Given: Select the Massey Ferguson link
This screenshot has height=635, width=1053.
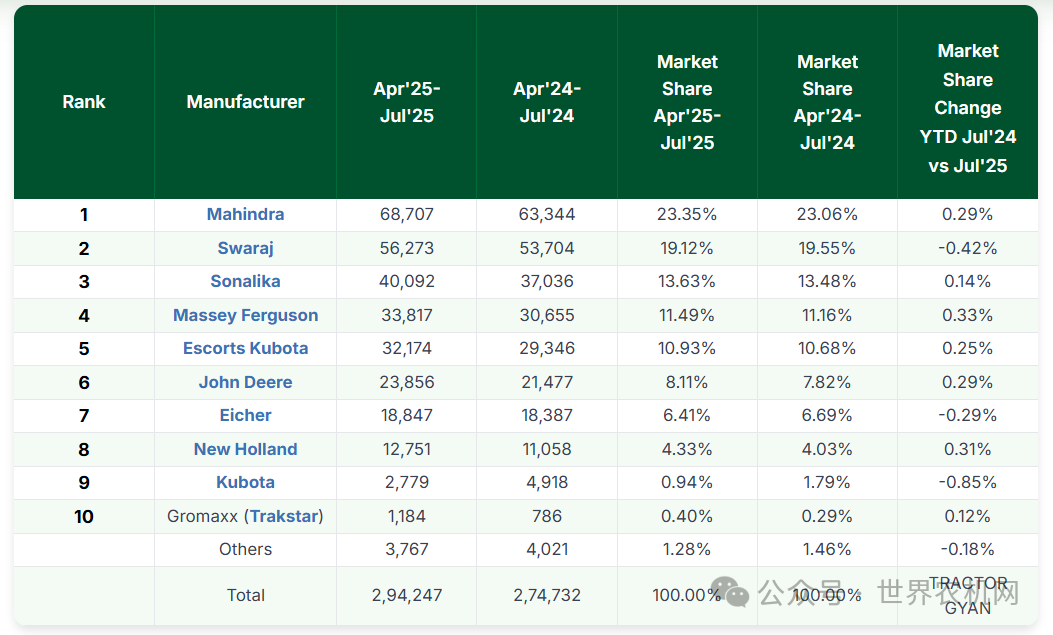Looking at the screenshot, I should point(245,315).
